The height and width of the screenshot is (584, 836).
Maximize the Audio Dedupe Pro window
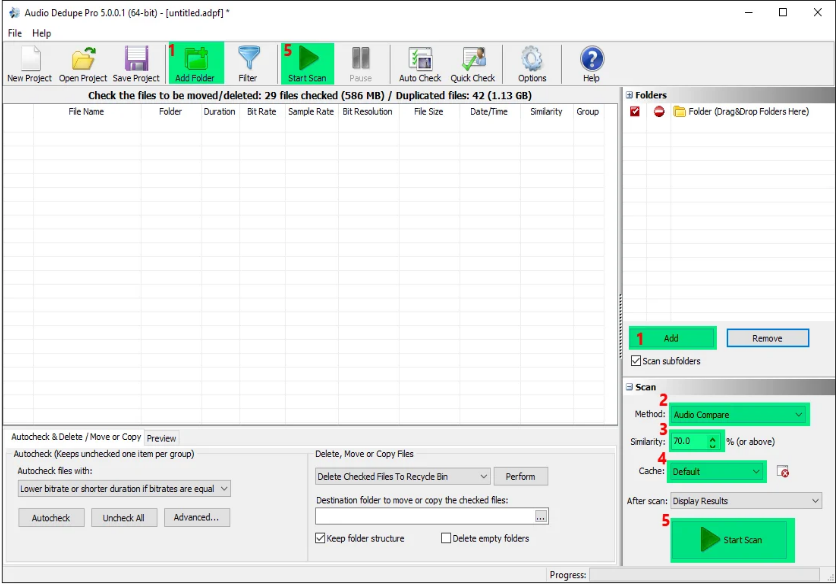[x=783, y=12]
